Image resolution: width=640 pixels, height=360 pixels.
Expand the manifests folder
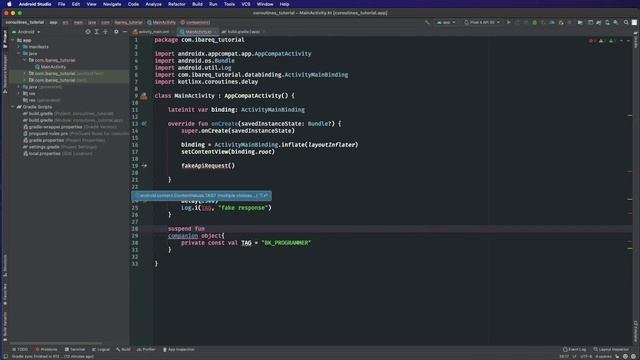pyautogui.click(x=19, y=47)
